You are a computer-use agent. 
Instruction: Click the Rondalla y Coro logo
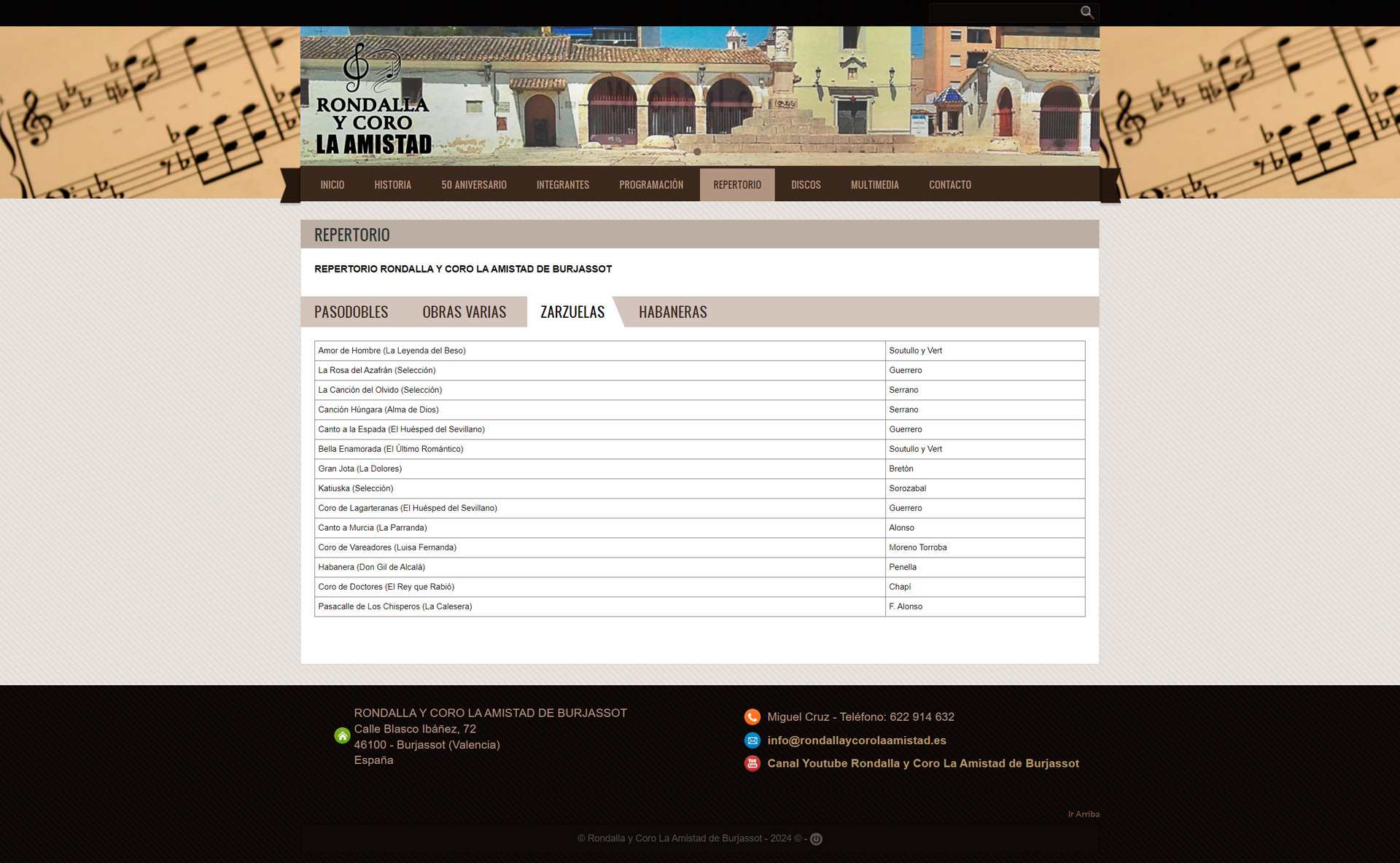[373, 101]
